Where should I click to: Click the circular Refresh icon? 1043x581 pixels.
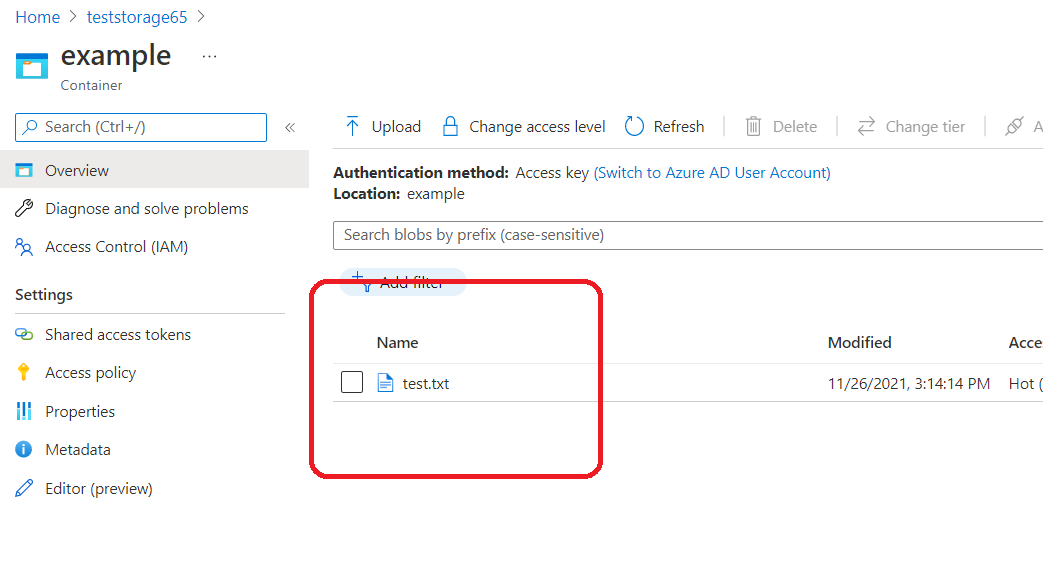[635, 126]
